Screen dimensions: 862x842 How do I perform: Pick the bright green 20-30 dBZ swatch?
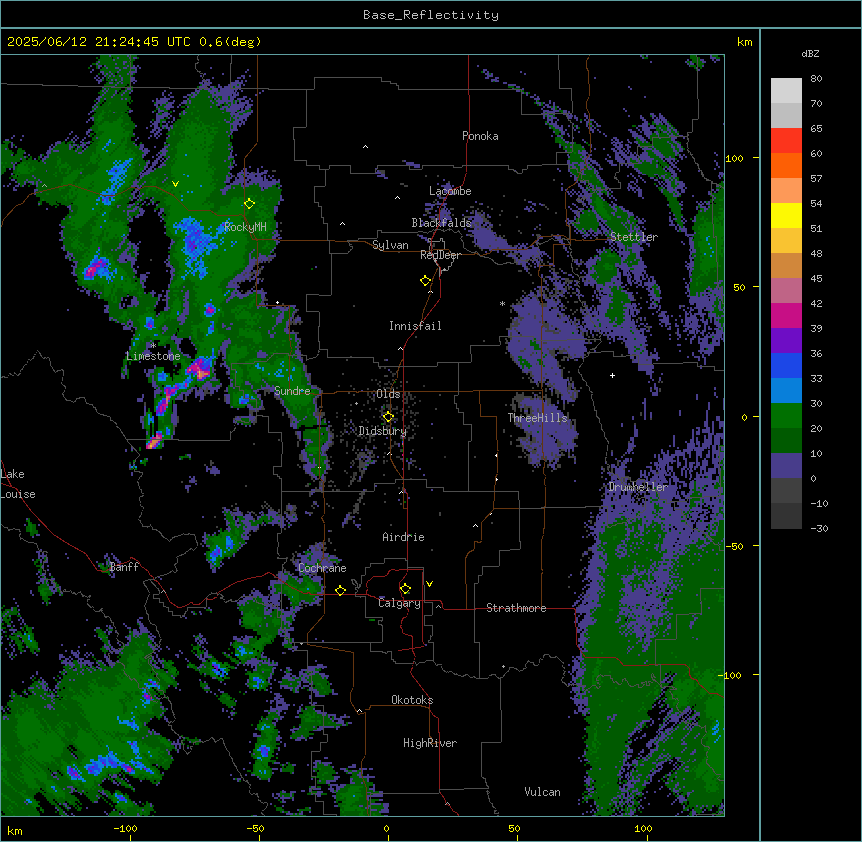coord(786,416)
